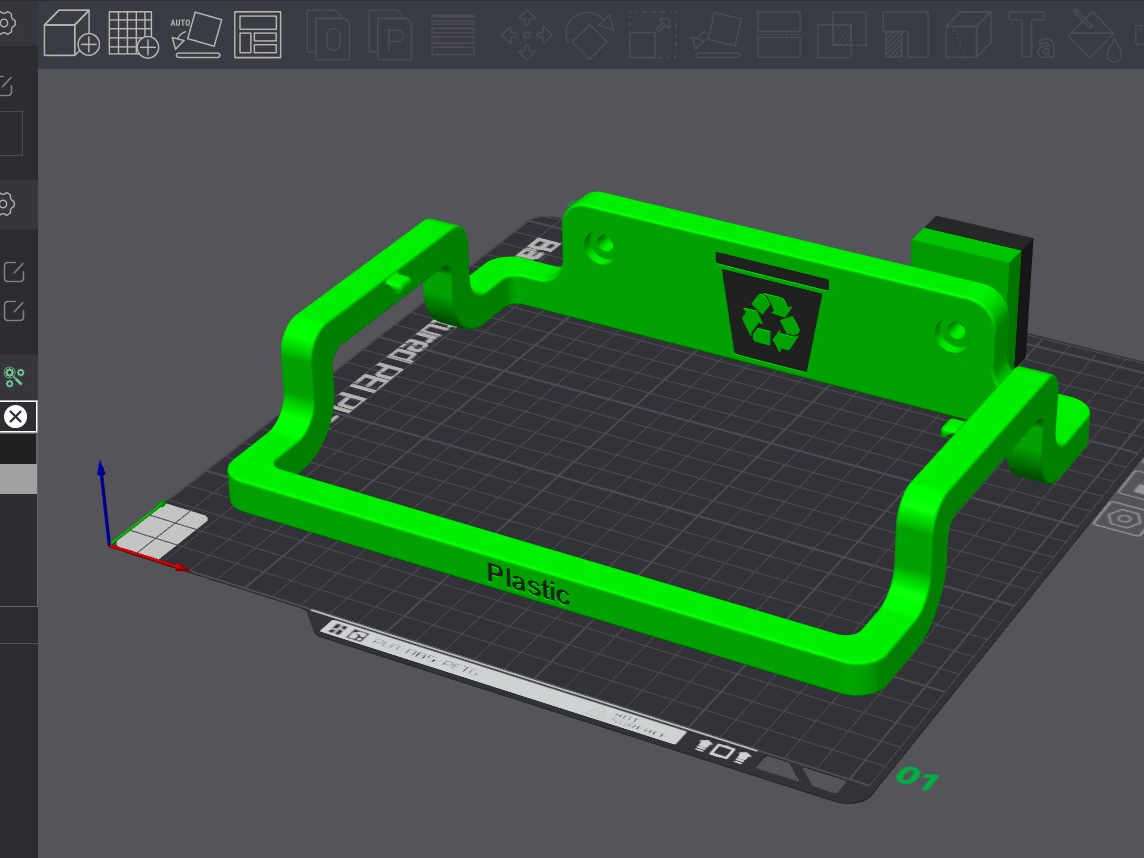The height and width of the screenshot is (858, 1144).
Task: Select the Scale tool
Action: [653, 34]
